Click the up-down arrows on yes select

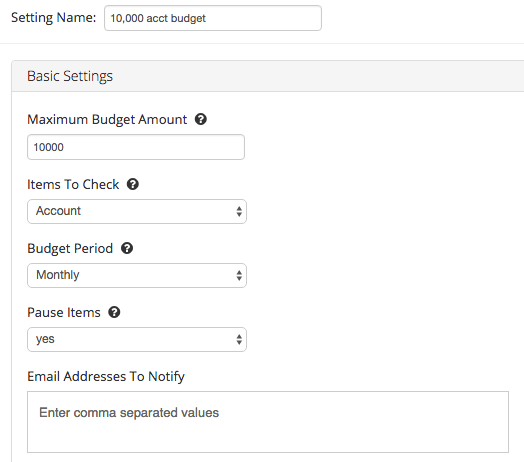(x=239, y=339)
